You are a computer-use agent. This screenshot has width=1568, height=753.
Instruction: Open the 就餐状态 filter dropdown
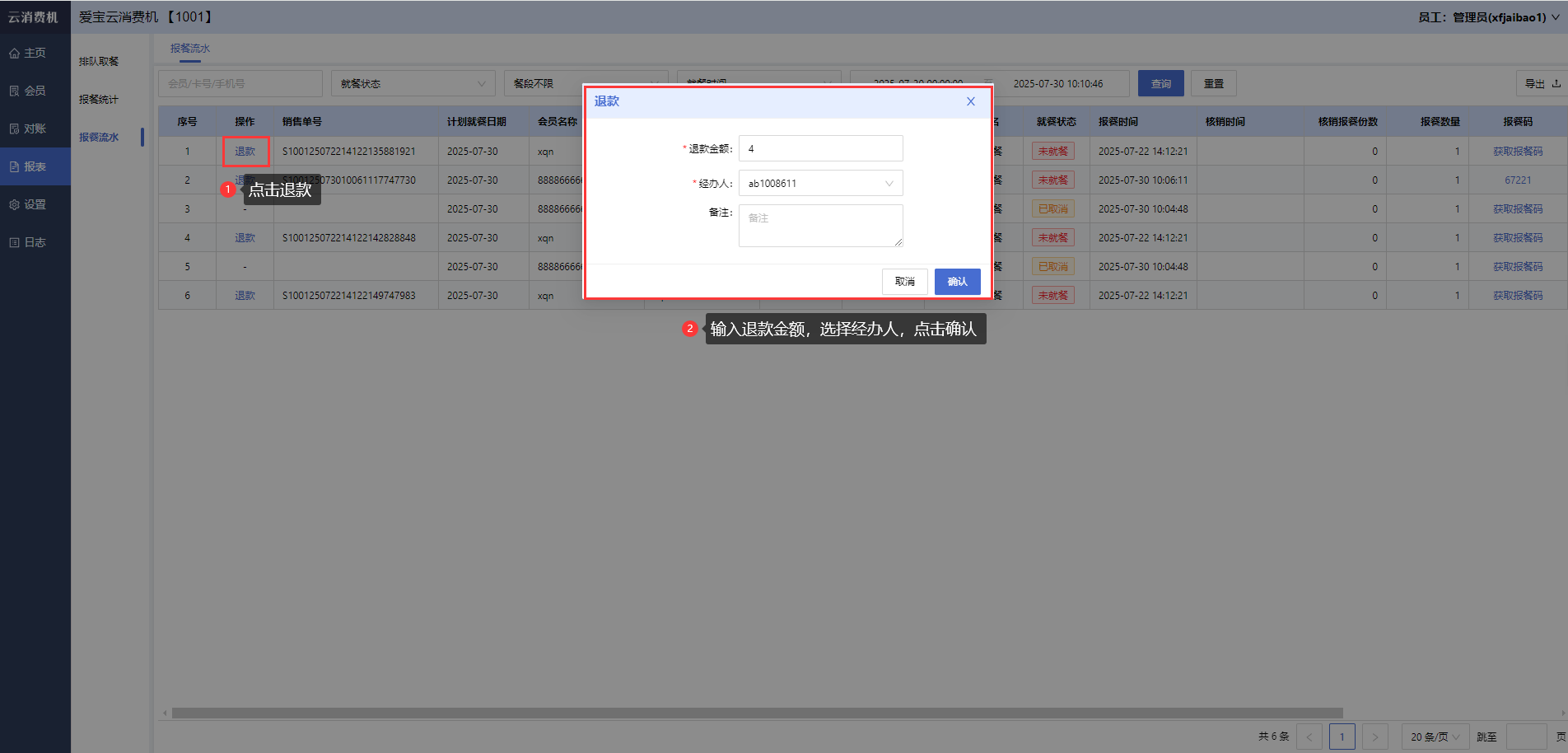[x=413, y=84]
